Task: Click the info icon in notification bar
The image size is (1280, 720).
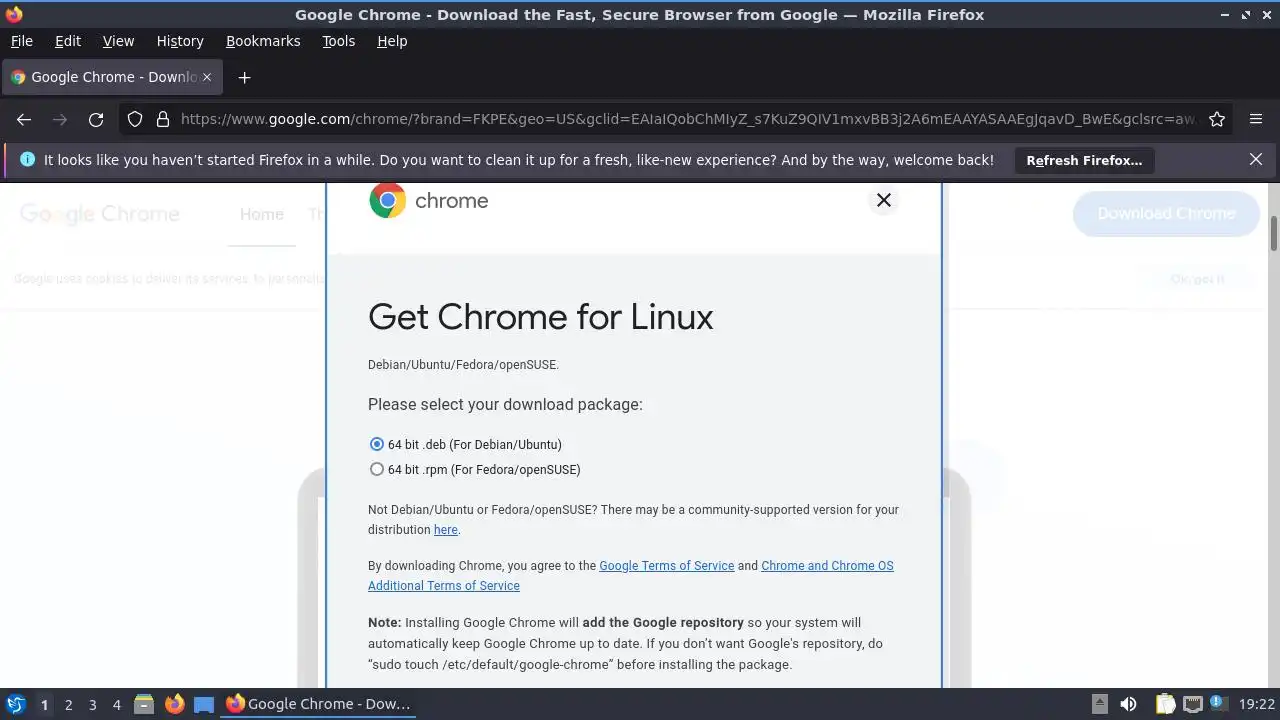Action: (27, 159)
